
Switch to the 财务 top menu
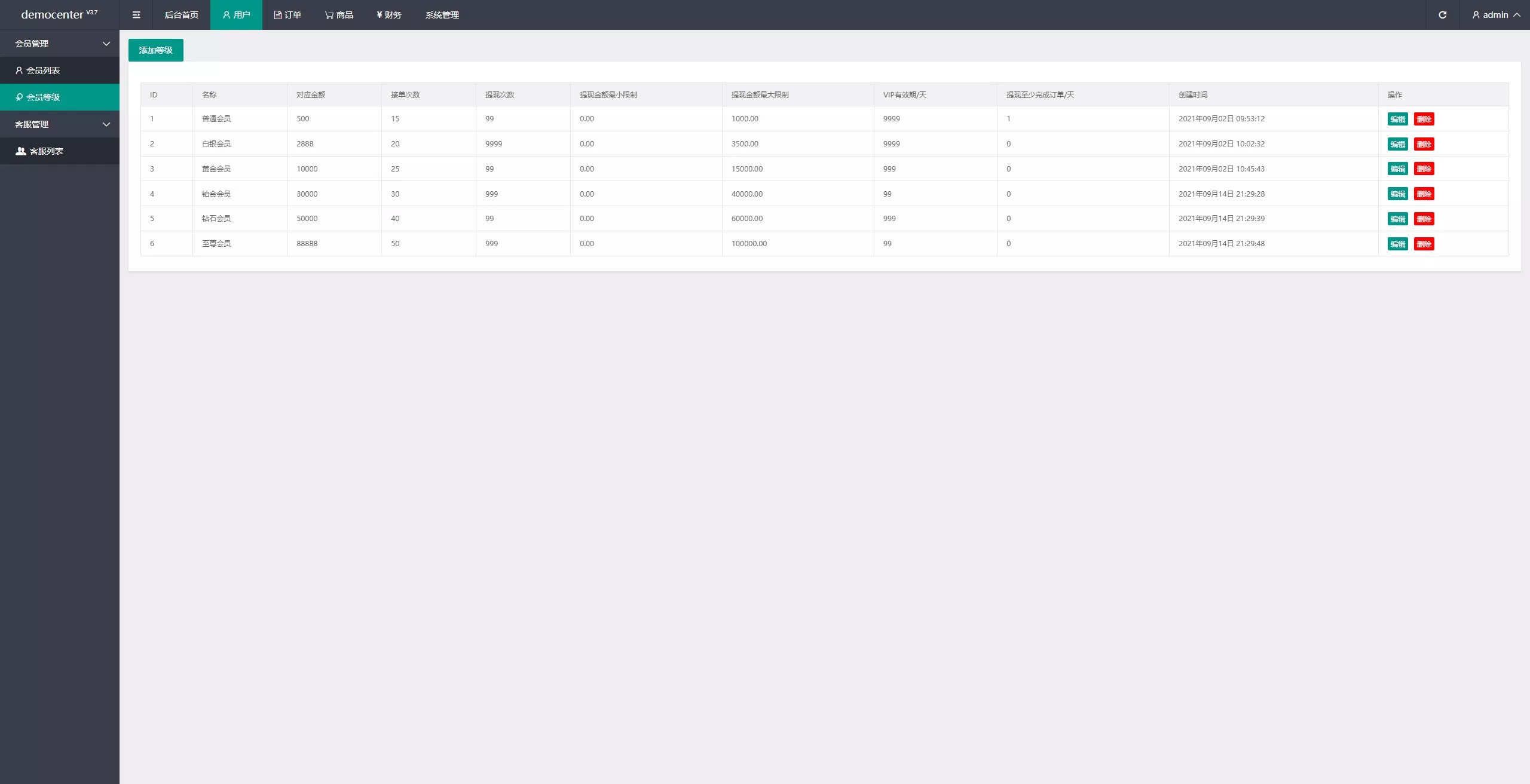[x=389, y=15]
